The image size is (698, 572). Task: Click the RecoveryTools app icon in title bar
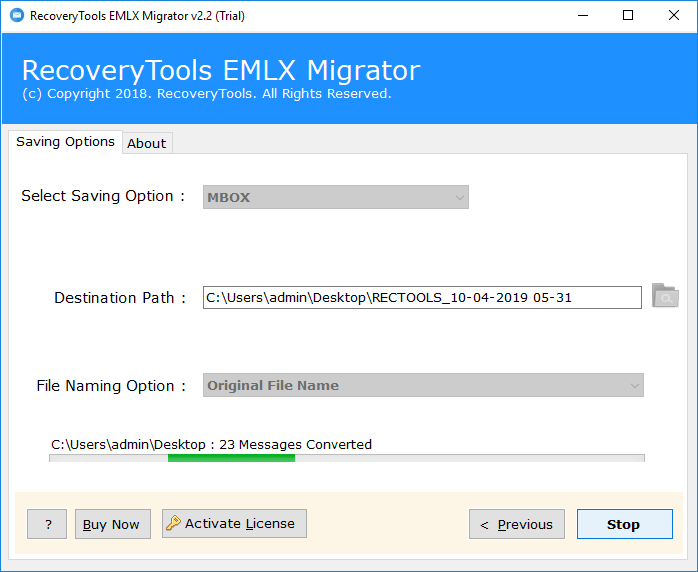pos(16,16)
